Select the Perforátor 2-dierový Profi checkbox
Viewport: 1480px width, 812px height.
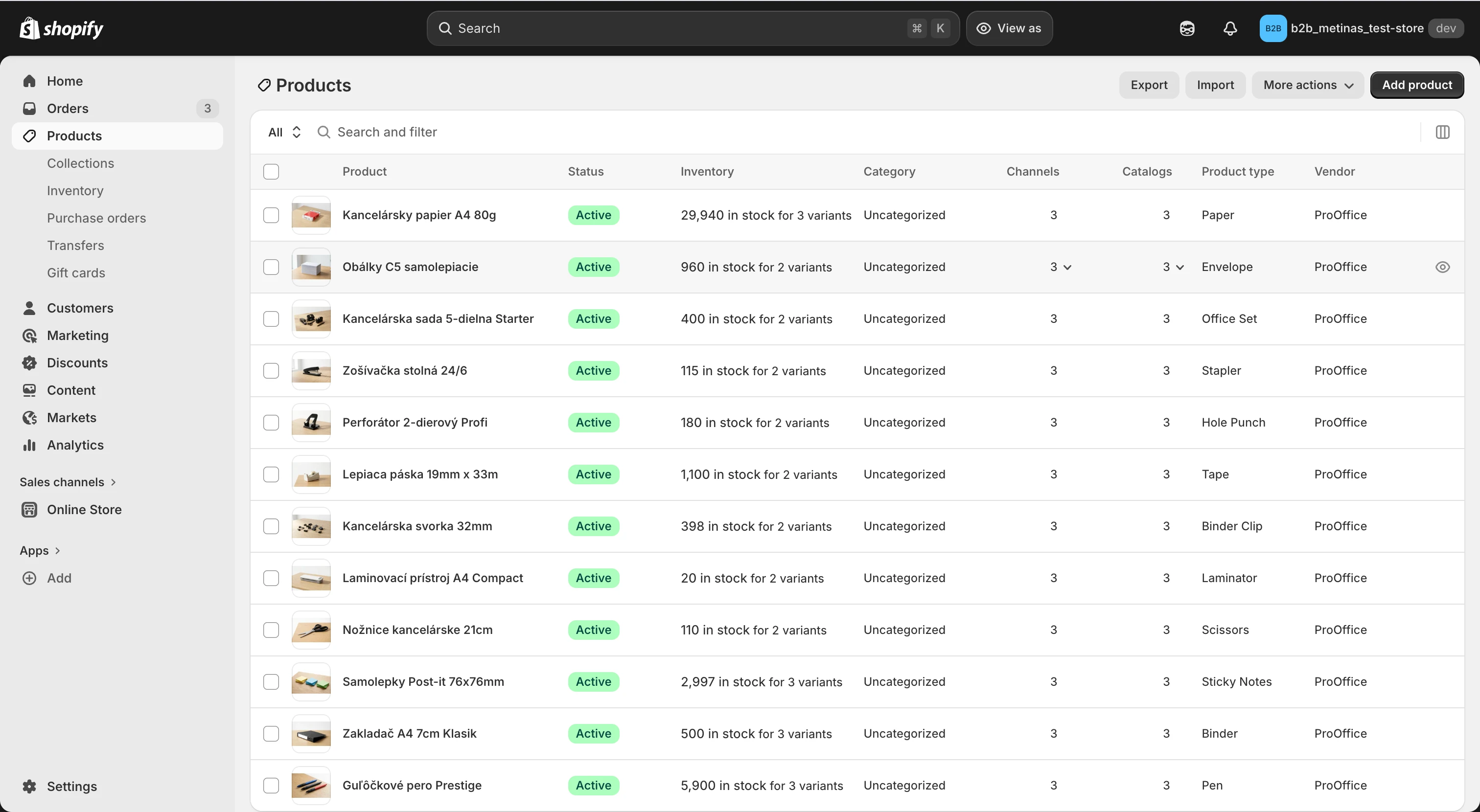tap(271, 423)
